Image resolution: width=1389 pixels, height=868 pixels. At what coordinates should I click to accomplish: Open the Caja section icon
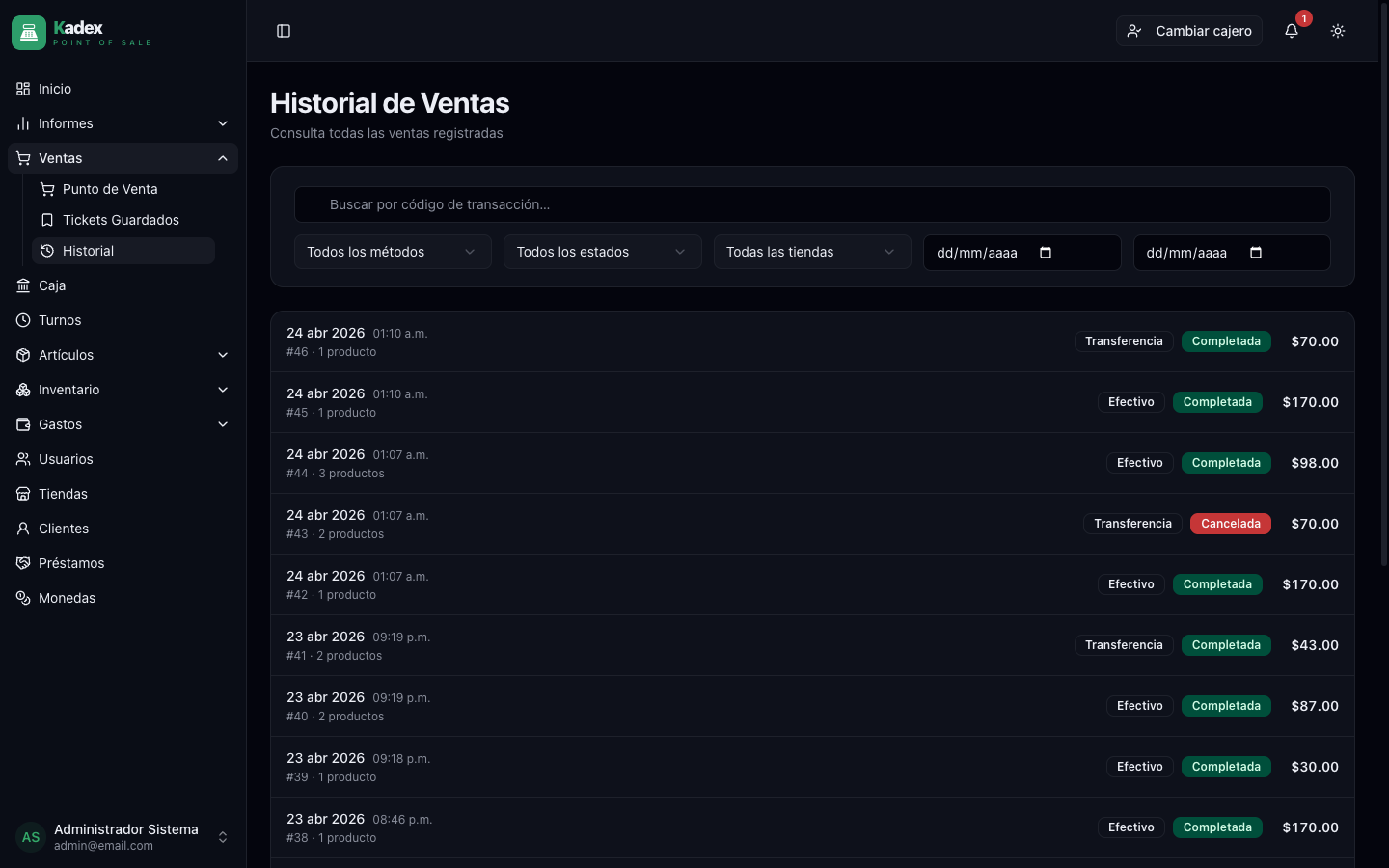(x=22, y=285)
